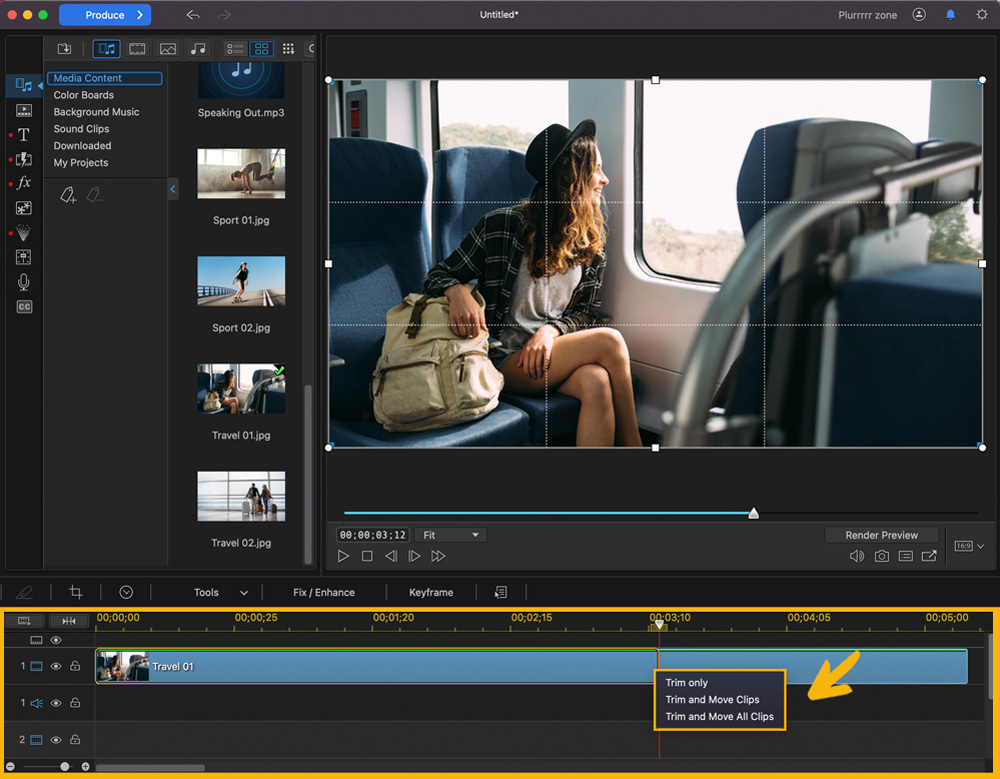Select the Crop tool above the timeline
The image size is (1000, 779).
[x=76, y=592]
